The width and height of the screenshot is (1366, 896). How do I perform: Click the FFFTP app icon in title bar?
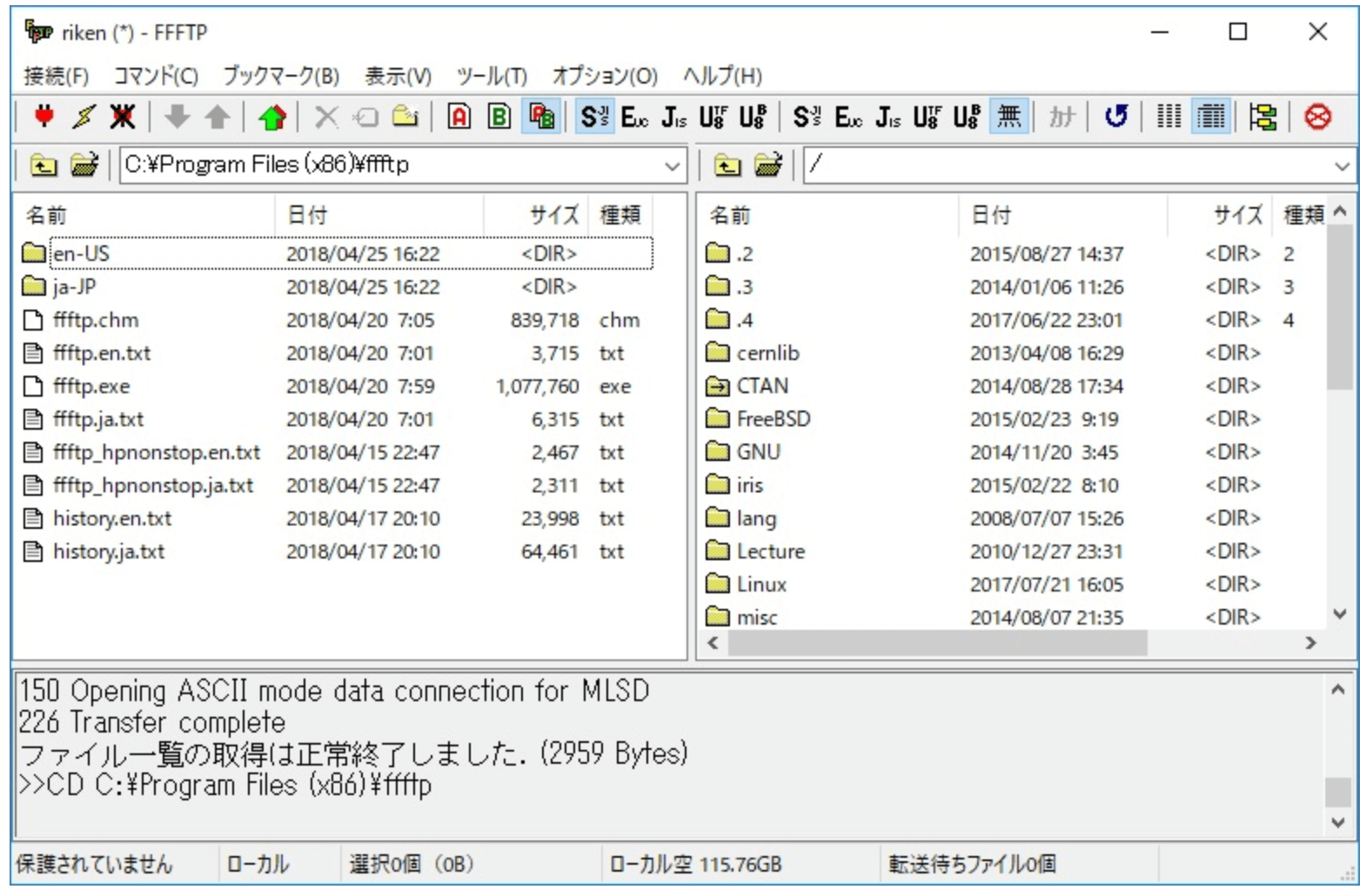click(37, 32)
